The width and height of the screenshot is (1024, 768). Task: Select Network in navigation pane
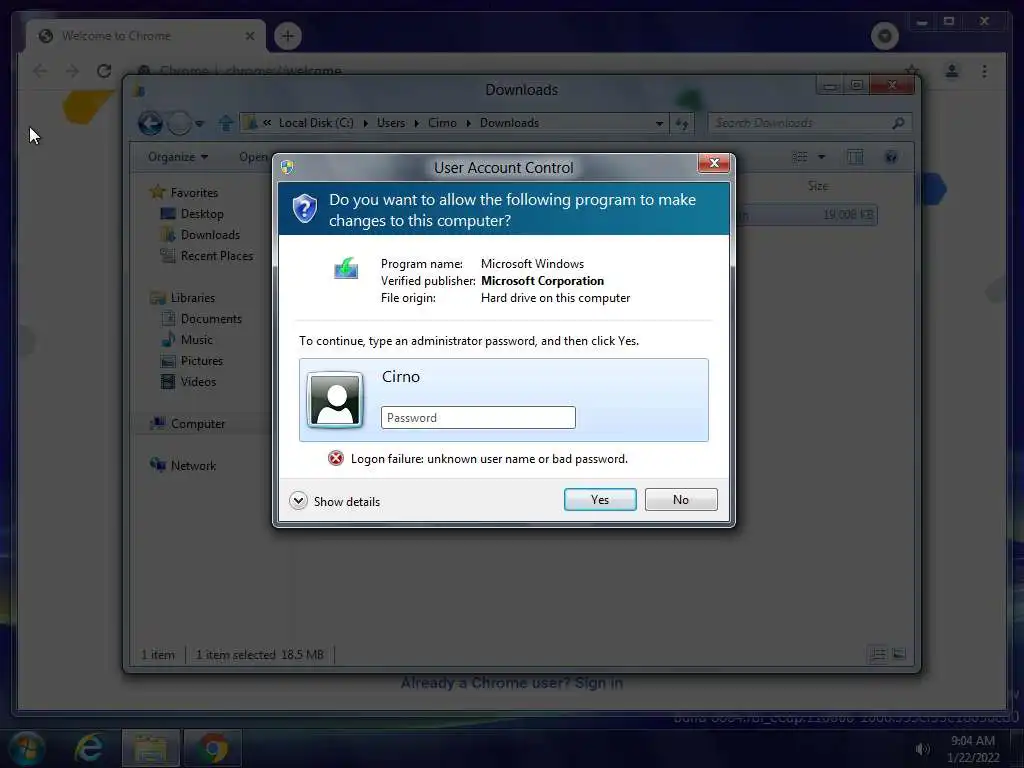click(x=193, y=466)
